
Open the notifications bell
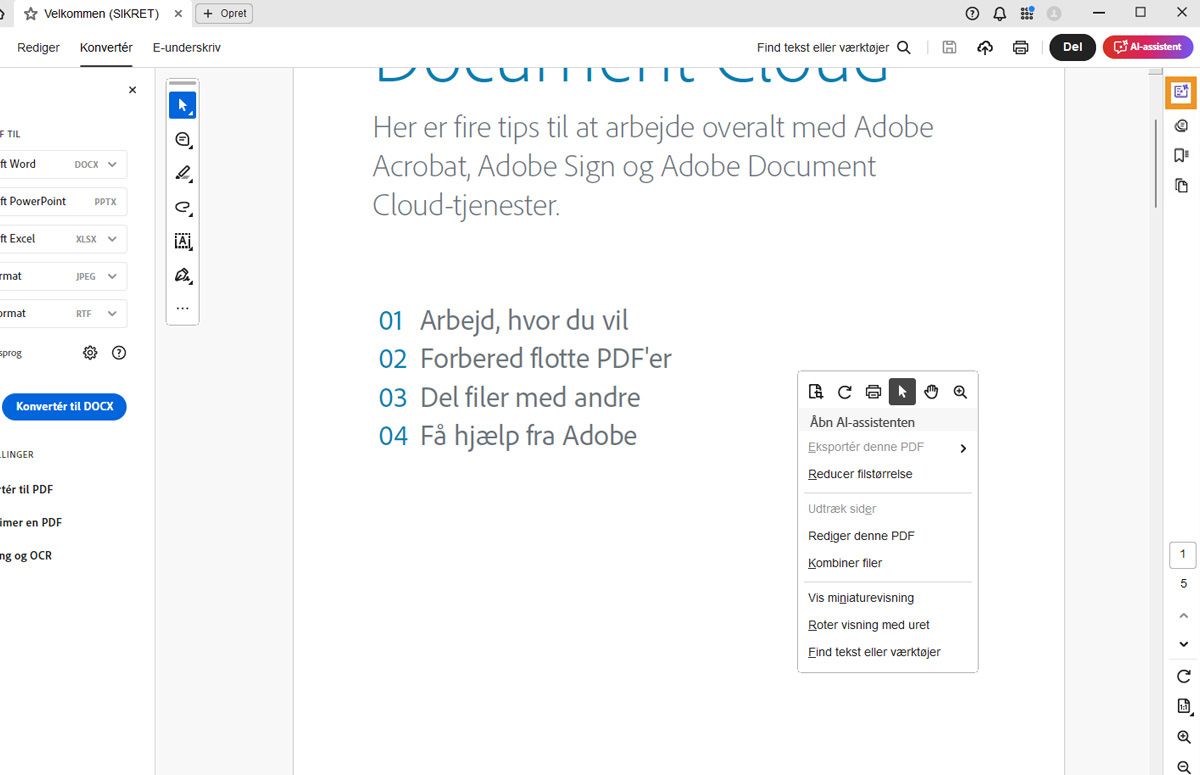tap(1000, 13)
